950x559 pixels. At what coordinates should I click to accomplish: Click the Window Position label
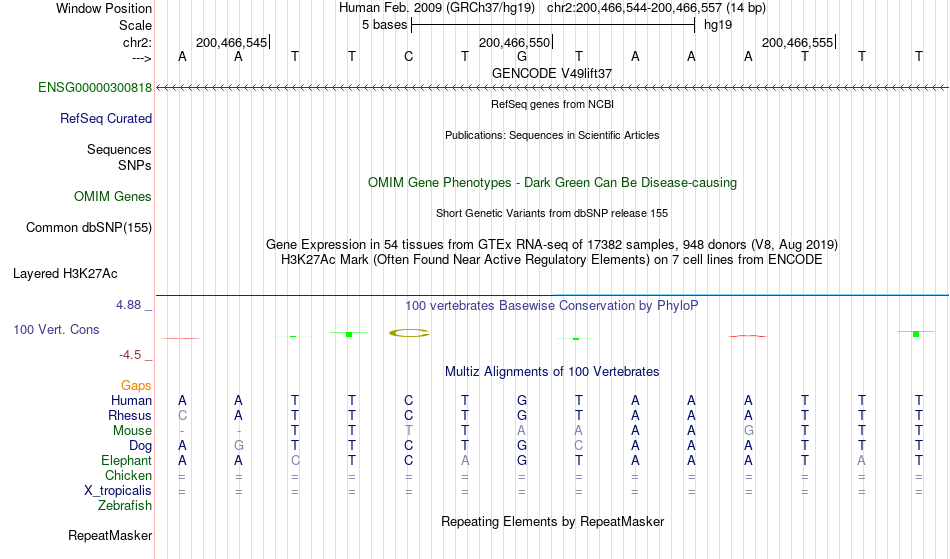coord(104,8)
